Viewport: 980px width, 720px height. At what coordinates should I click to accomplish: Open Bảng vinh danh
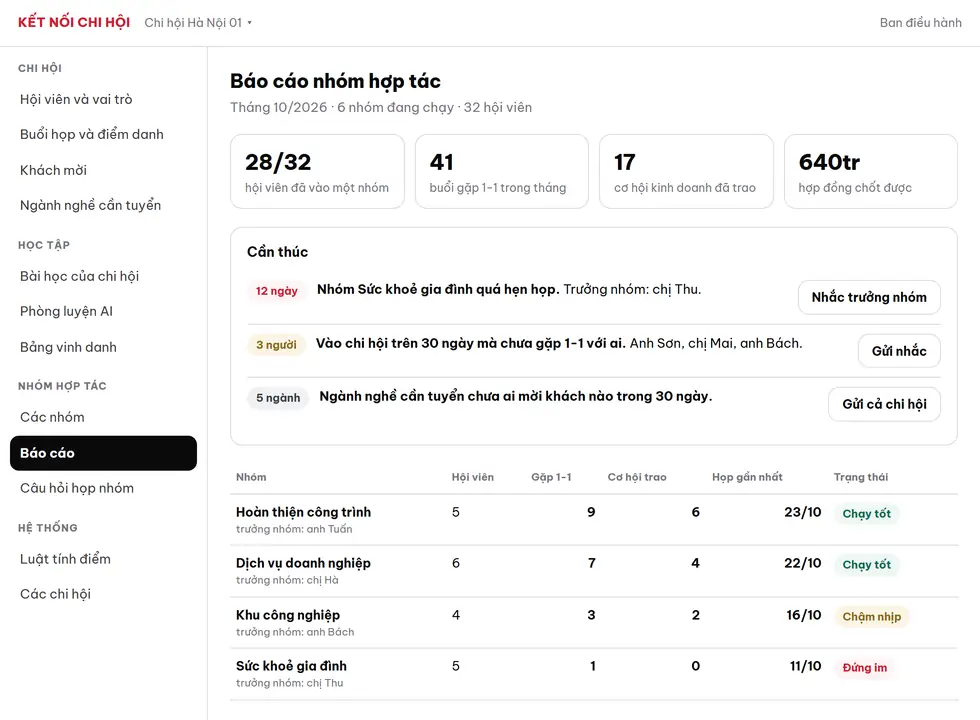point(103,347)
